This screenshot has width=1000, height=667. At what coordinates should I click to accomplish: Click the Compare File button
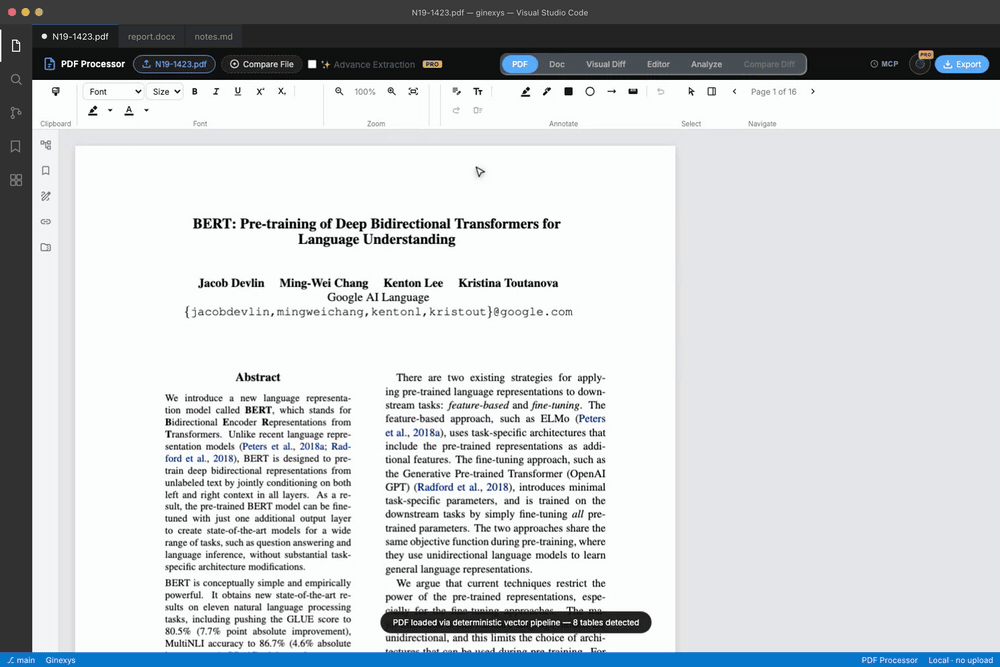tap(261, 64)
